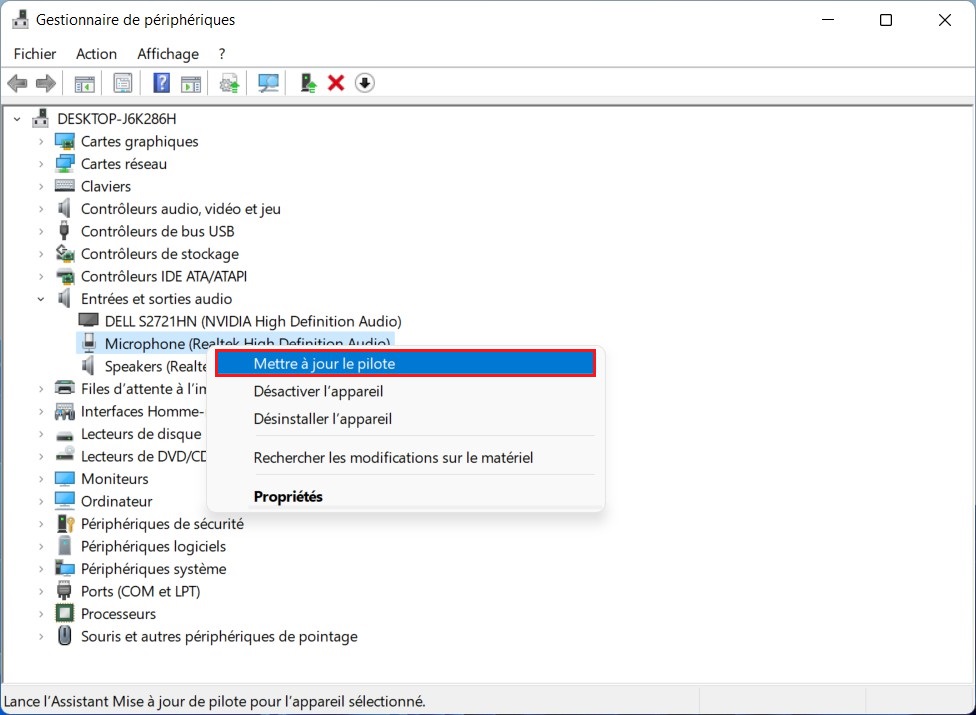Click the Back arrow in toolbar
976x715 pixels.
coord(17,83)
